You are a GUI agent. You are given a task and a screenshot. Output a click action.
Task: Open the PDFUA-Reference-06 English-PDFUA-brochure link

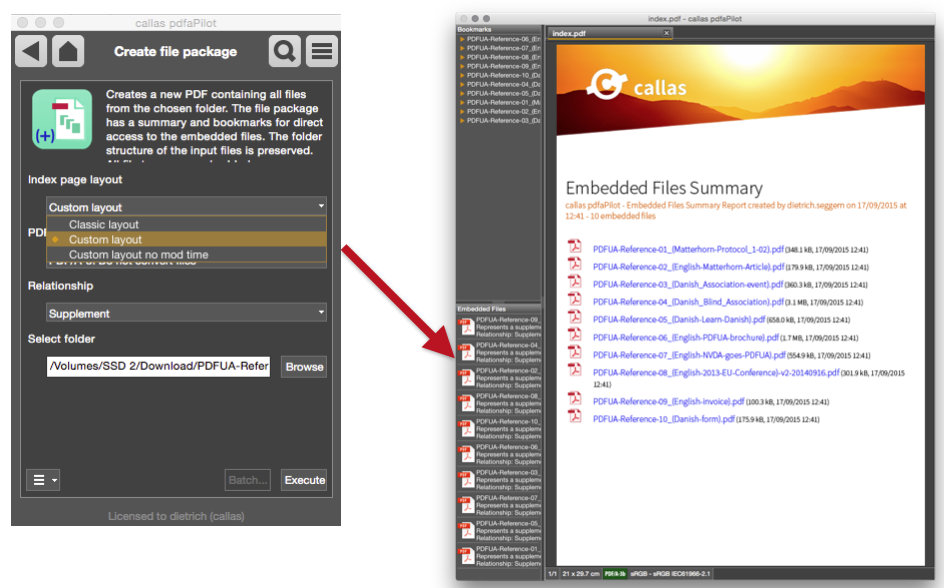click(686, 338)
